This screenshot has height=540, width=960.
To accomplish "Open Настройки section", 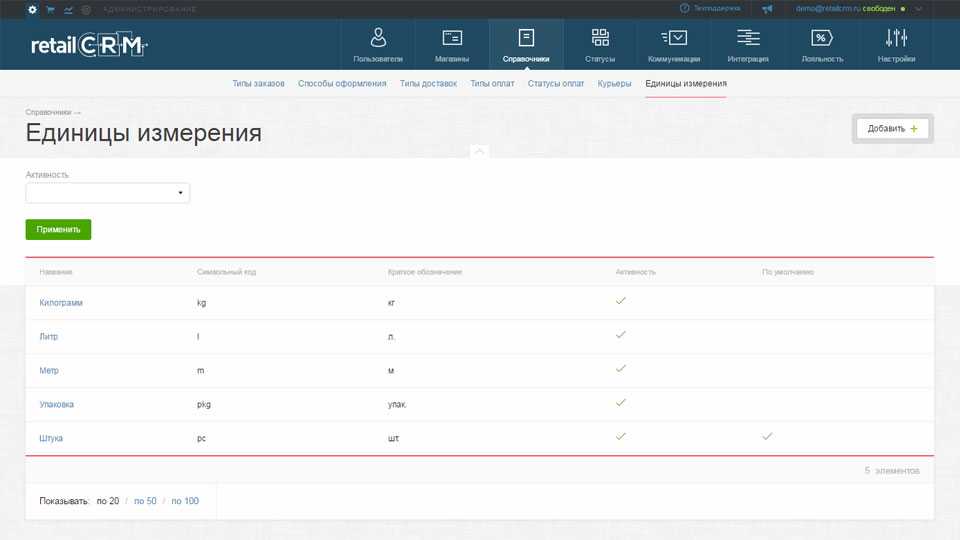I will (896, 45).
